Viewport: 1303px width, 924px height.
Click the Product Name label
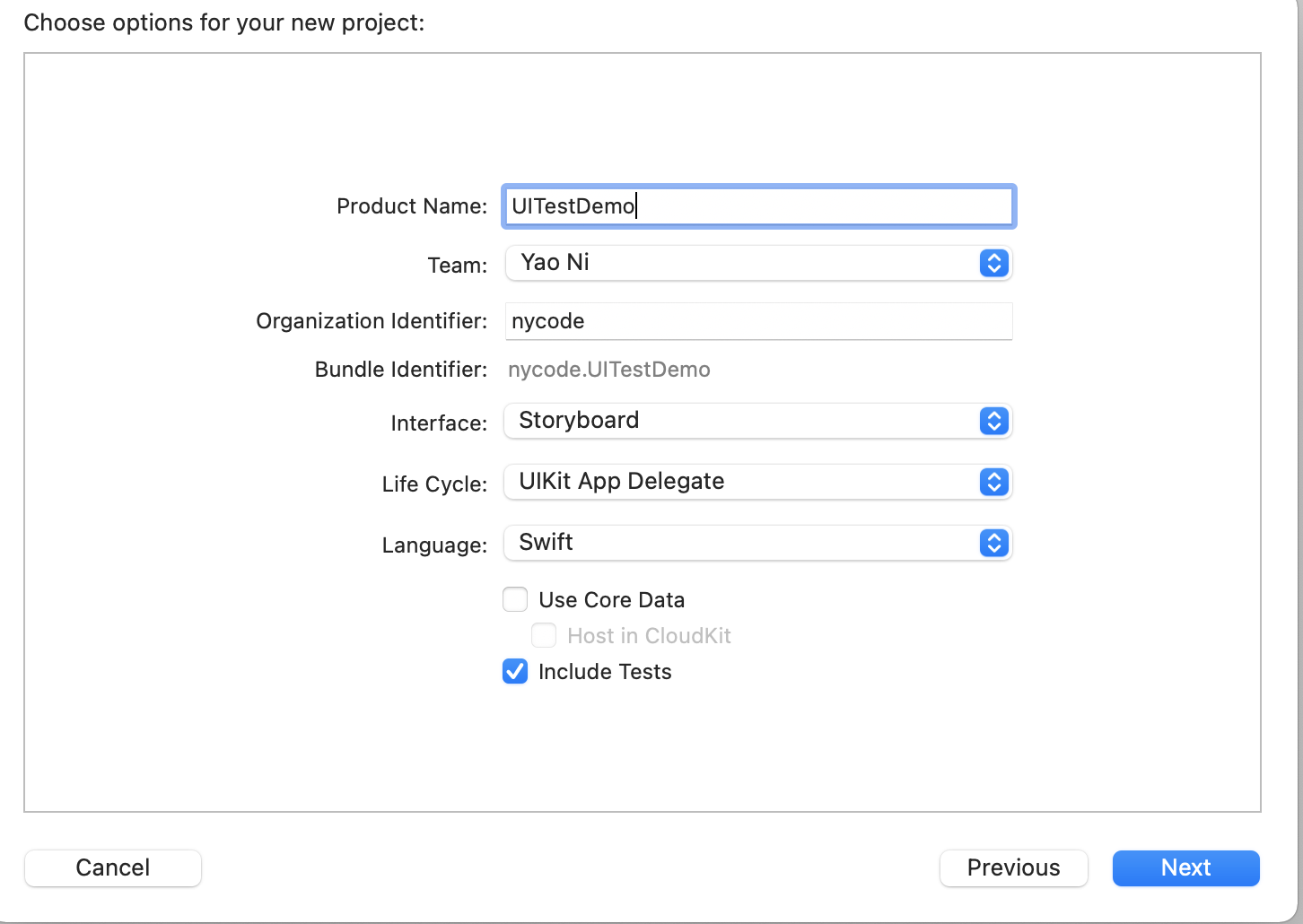tap(412, 206)
